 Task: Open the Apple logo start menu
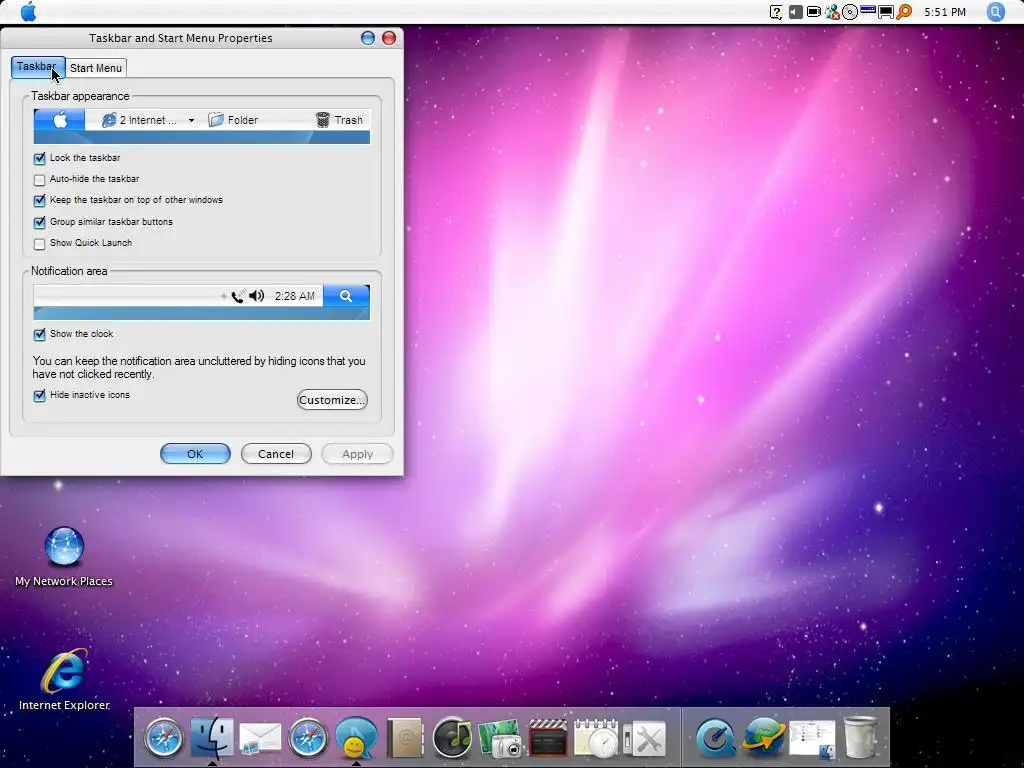coord(28,12)
